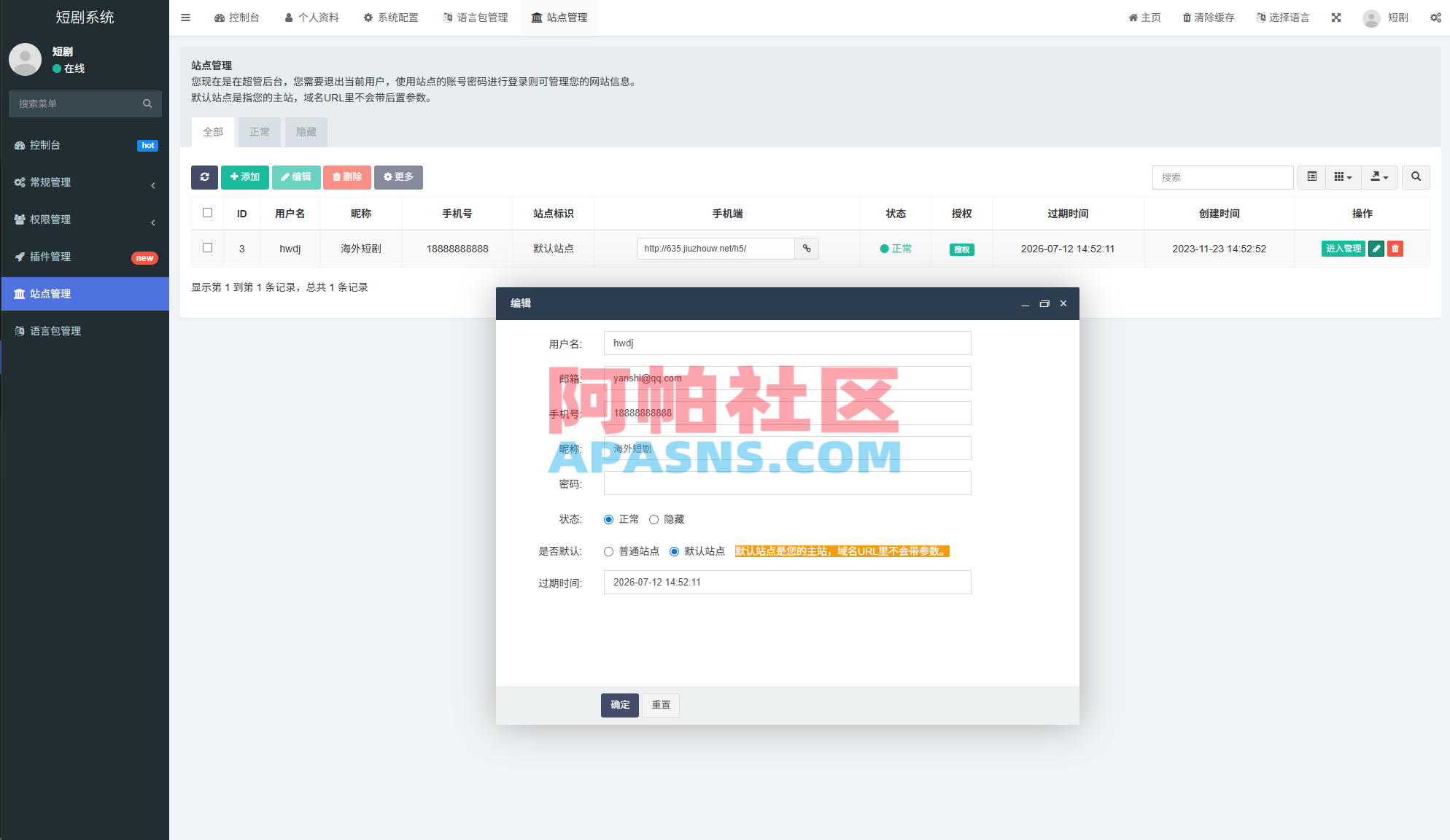
Task: Choose 普通站点 in the edit dialog
Action: point(608,552)
